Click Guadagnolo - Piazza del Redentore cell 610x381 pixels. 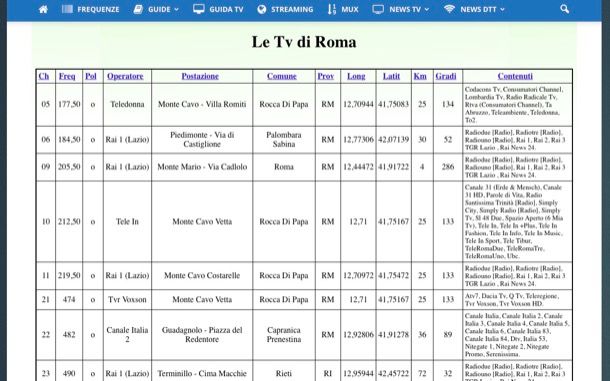[202, 335]
